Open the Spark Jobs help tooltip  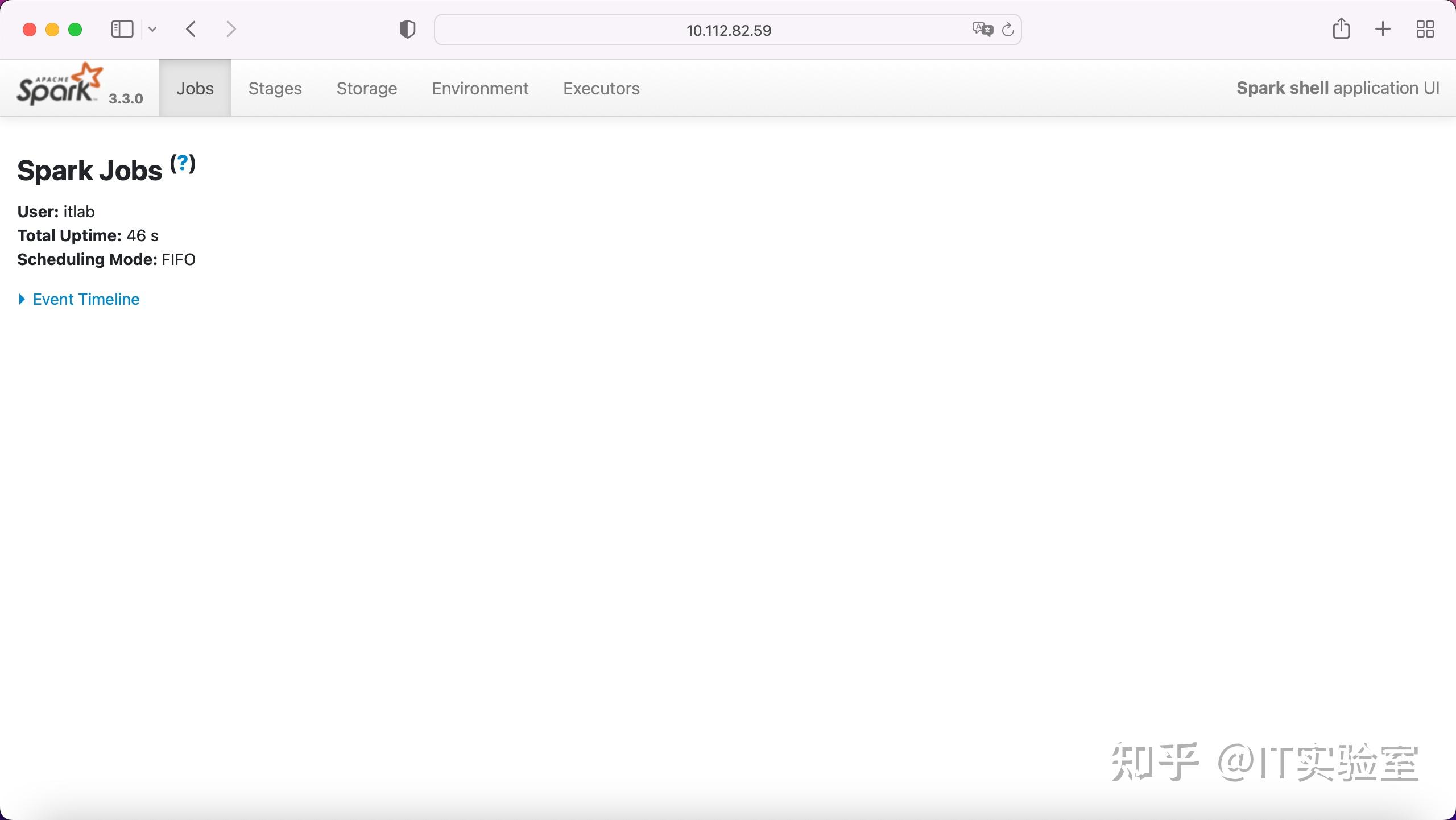tap(182, 164)
